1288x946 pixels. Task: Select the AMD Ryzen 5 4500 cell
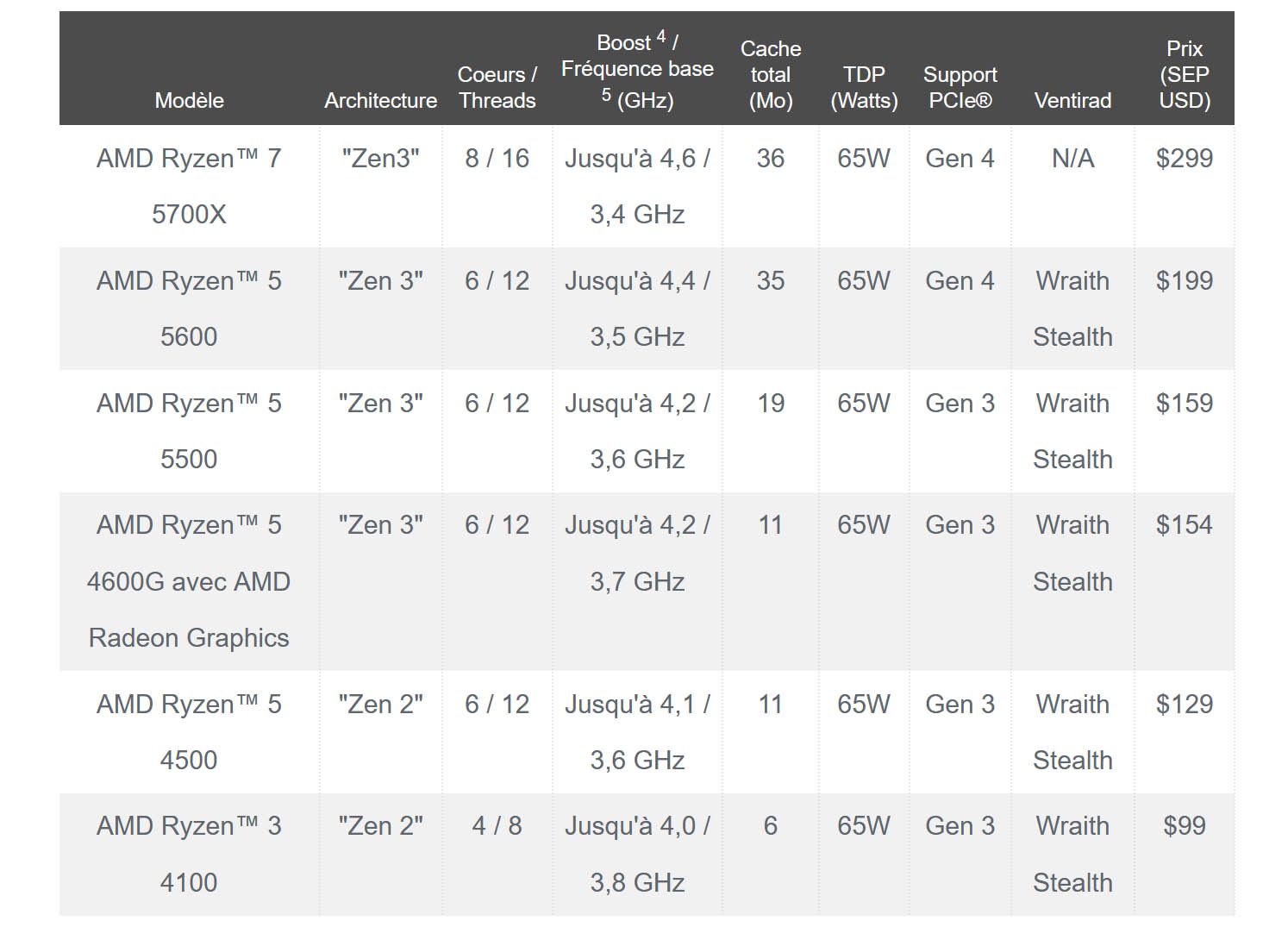click(189, 732)
